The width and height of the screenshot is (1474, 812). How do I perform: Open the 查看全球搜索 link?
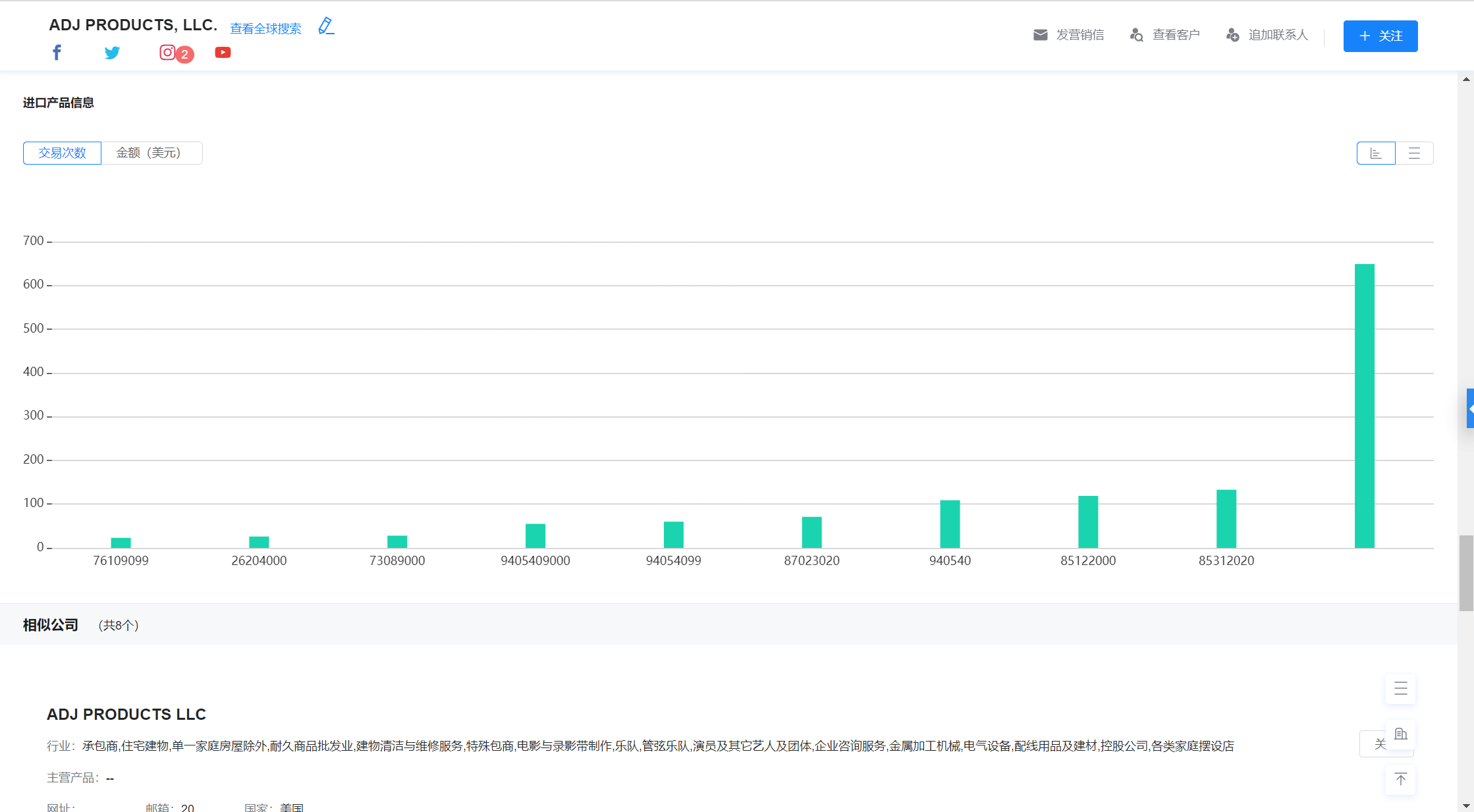point(265,28)
